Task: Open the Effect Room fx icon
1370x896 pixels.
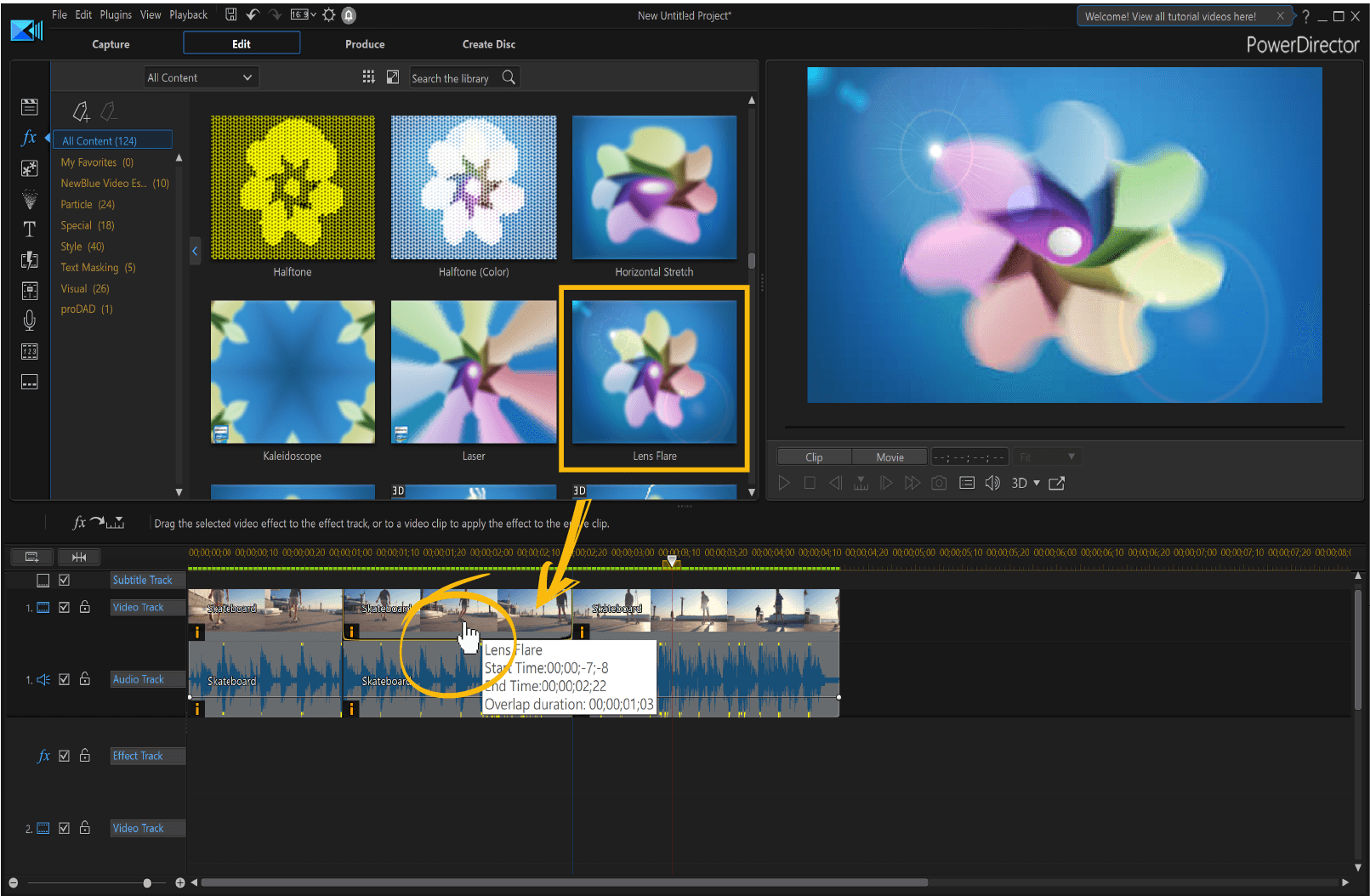Action: tap(29, 138)
